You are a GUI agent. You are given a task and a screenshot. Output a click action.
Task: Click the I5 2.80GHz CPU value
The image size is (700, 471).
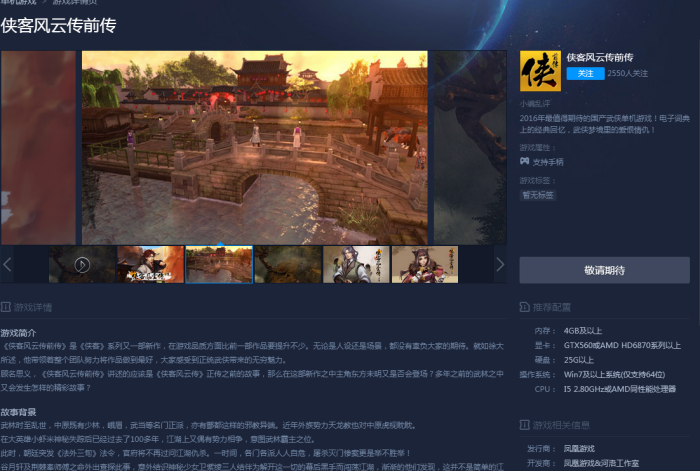(x=620, y=389)
